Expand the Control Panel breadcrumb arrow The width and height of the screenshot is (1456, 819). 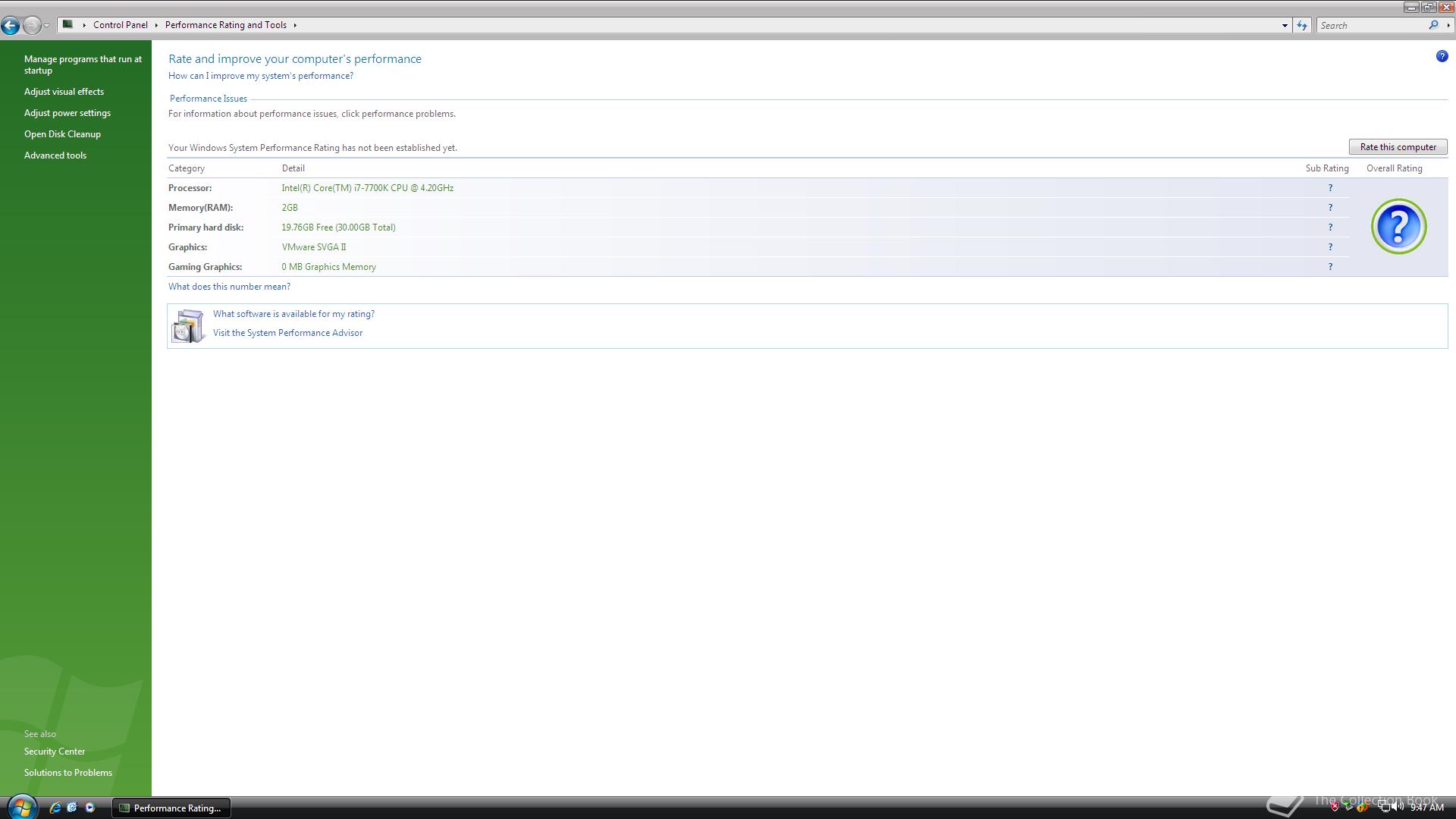click(x=156, y=25)
